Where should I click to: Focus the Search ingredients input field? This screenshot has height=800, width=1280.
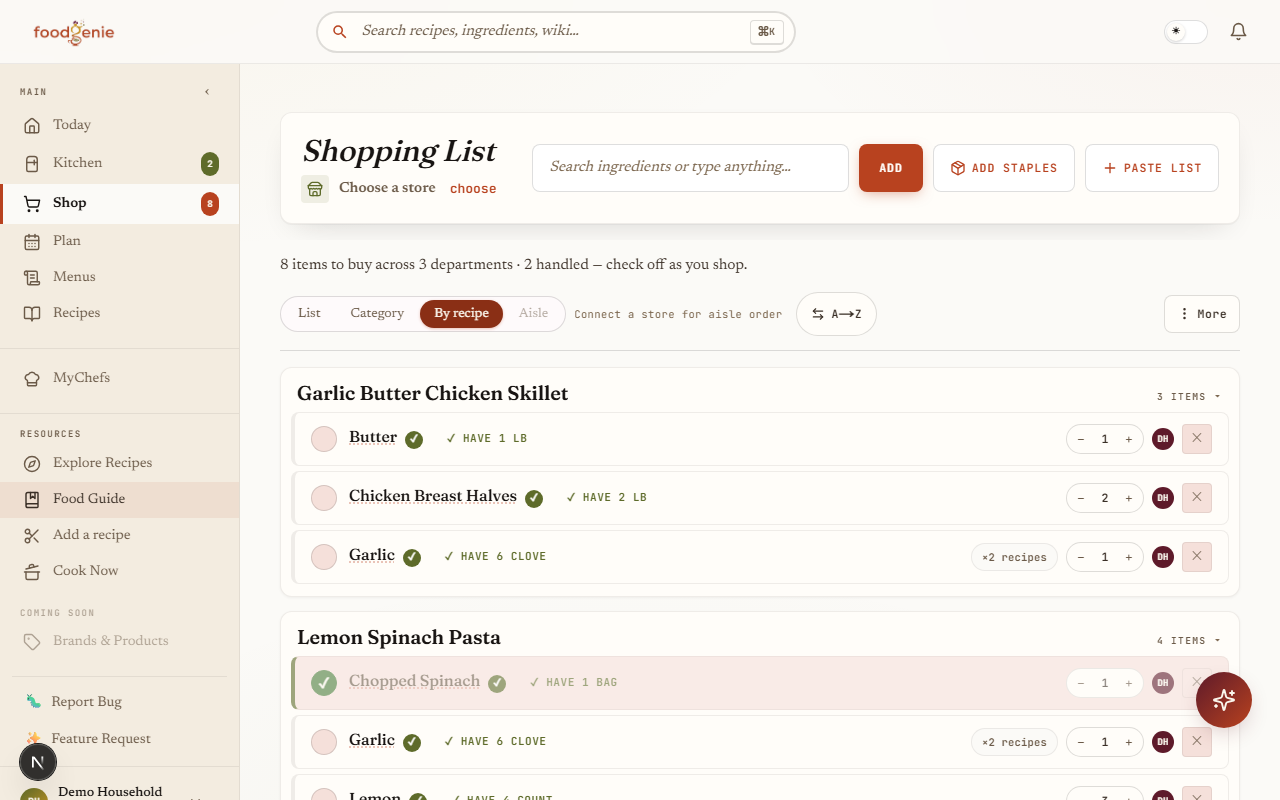point(690,168)
